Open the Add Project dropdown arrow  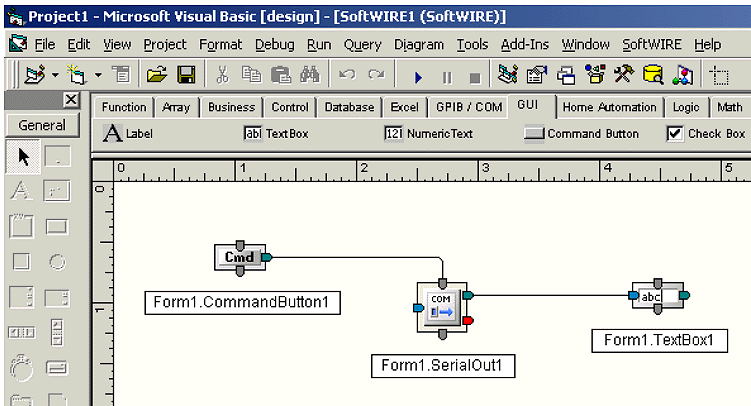point(55,75)
